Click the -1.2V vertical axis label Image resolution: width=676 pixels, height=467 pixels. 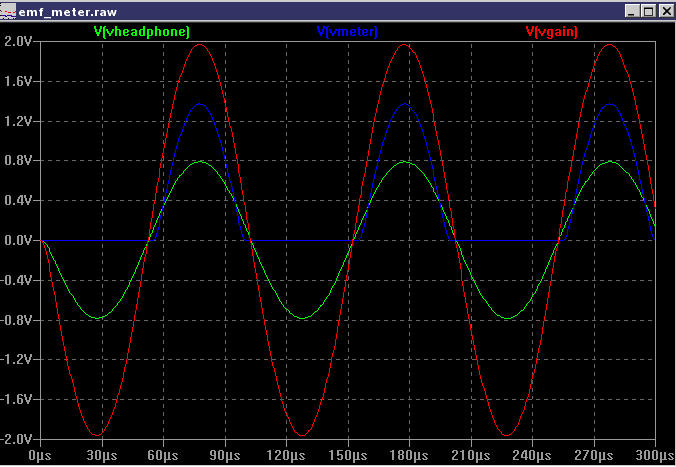(x=16, y=359)
